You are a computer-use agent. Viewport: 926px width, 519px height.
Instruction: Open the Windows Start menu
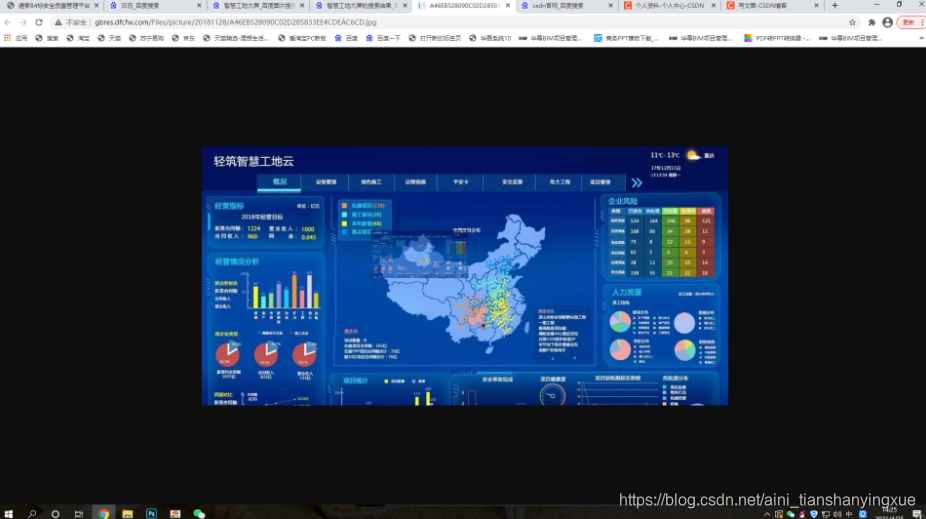[x=8, y=514]
